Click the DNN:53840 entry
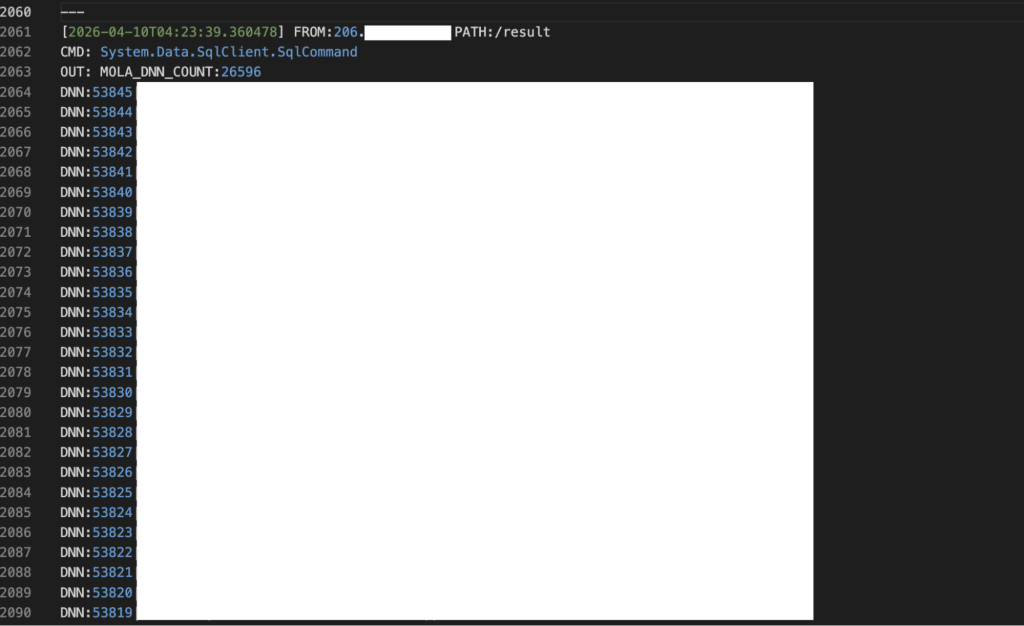 coord(96,192)
